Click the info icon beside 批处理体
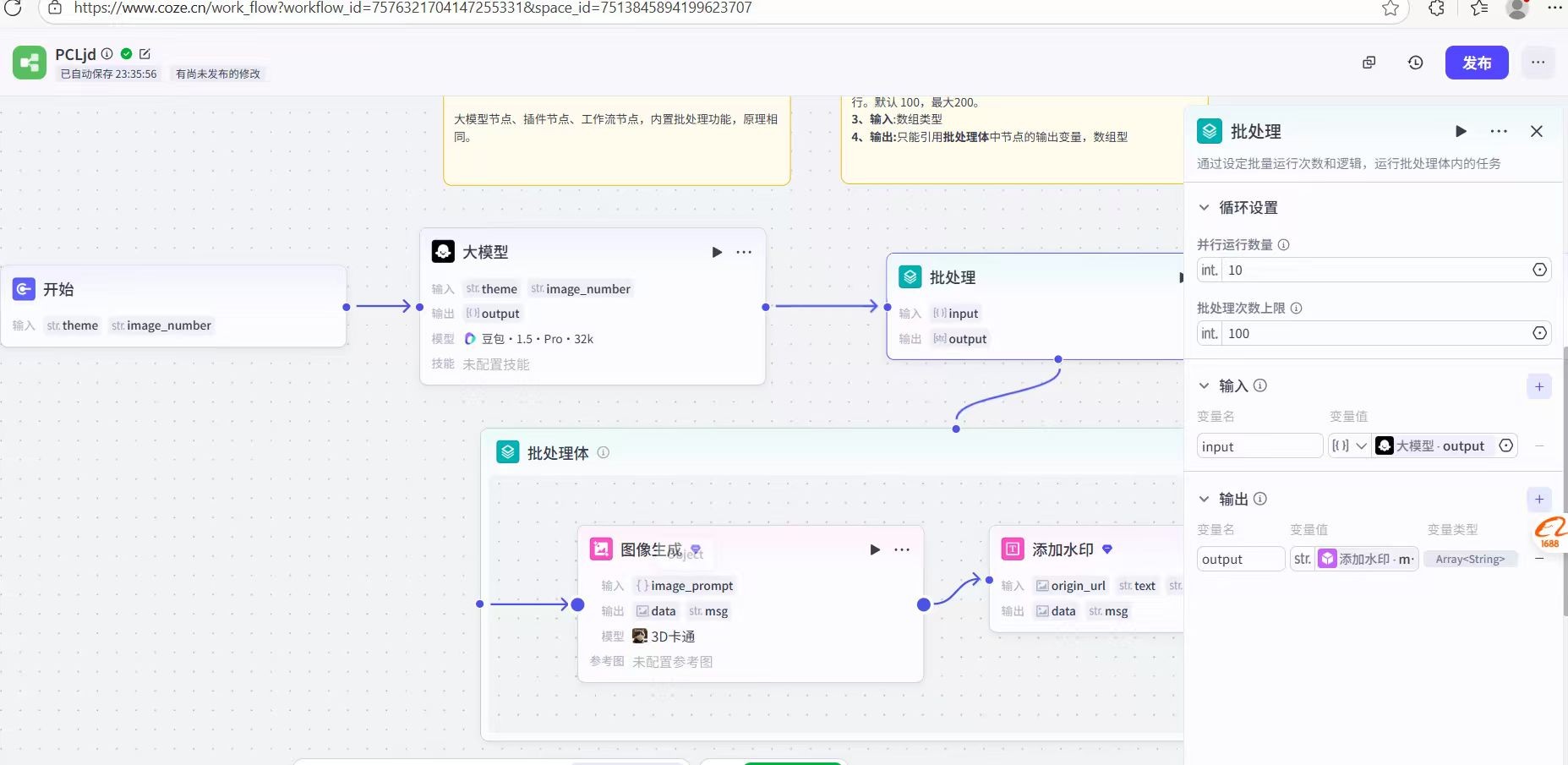The width and height of the screenshot is (1568, 765). [604, 452]
